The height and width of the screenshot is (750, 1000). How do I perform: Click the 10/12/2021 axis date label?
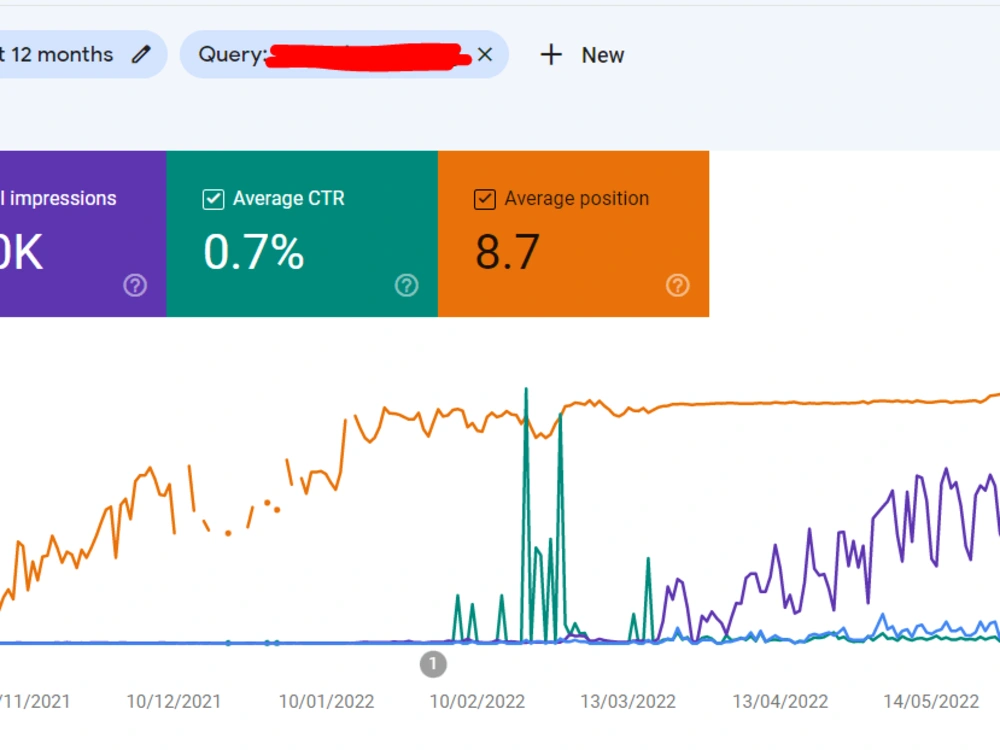point(173,702)
